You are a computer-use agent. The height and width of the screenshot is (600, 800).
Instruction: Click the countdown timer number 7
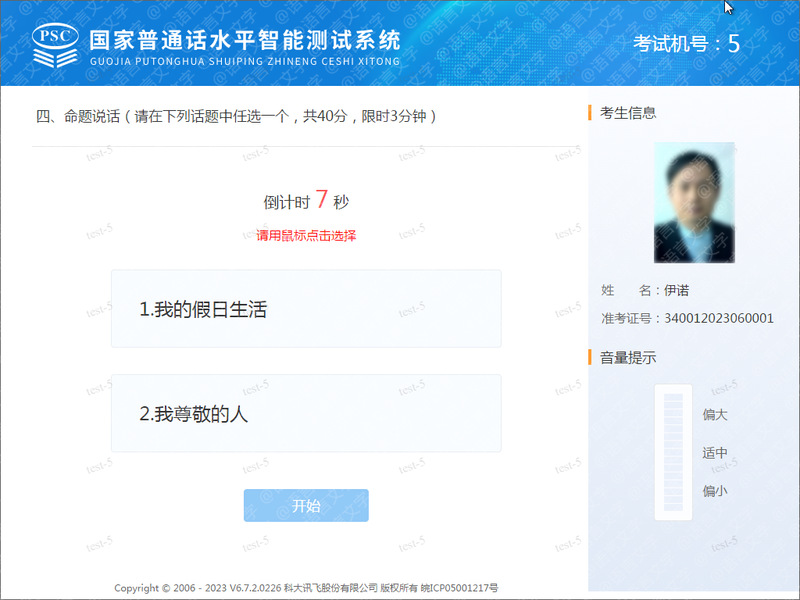click(321, 199)
